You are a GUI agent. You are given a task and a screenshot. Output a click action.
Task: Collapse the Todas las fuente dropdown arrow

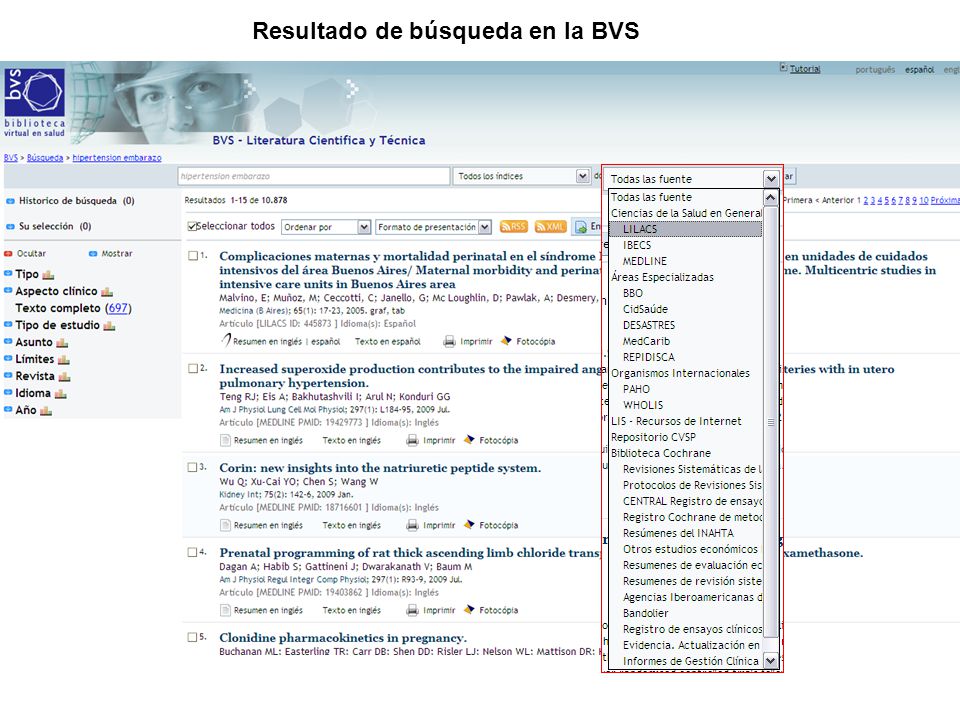(770, 179)
